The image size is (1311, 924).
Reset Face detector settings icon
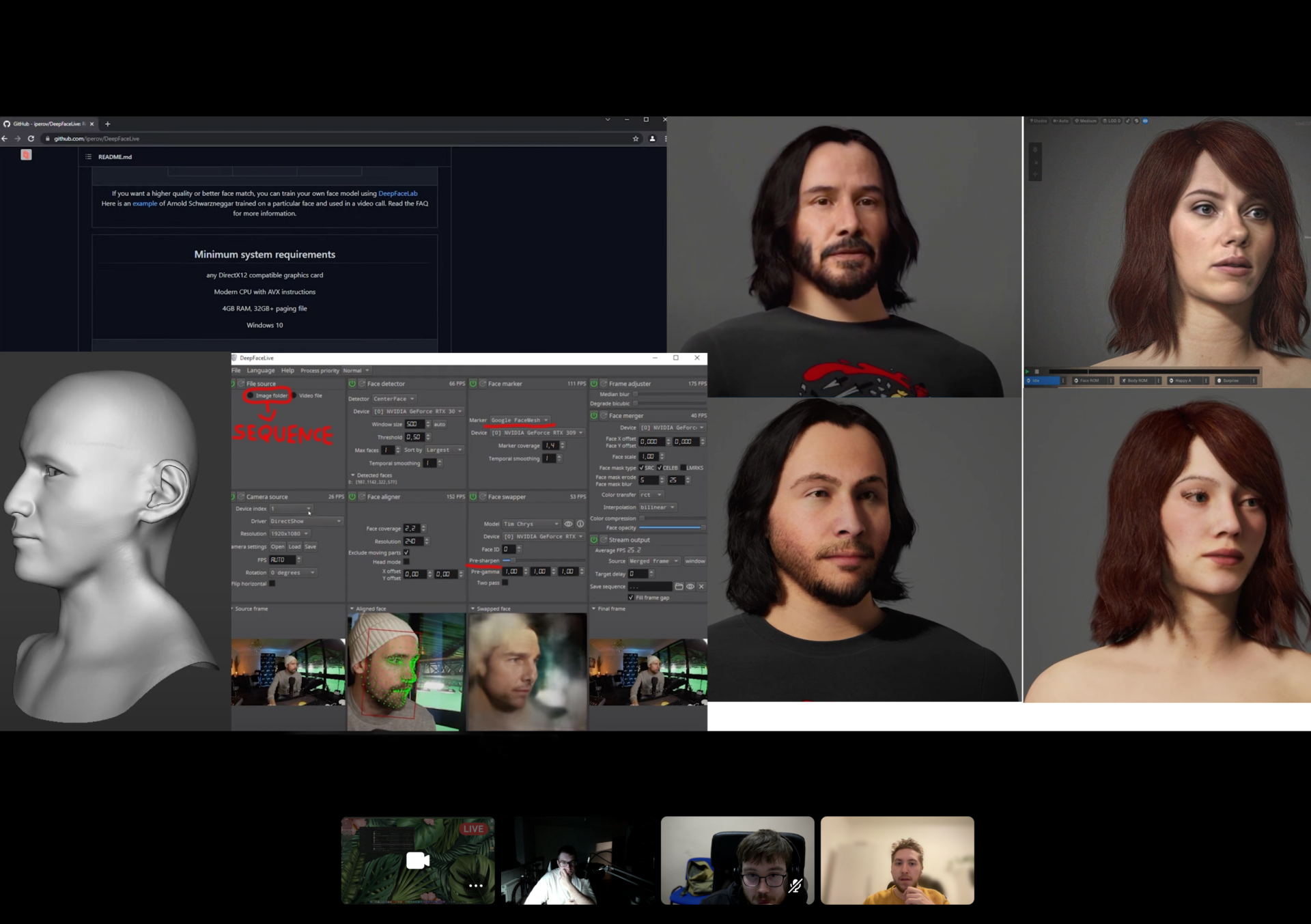pos(362,384)
